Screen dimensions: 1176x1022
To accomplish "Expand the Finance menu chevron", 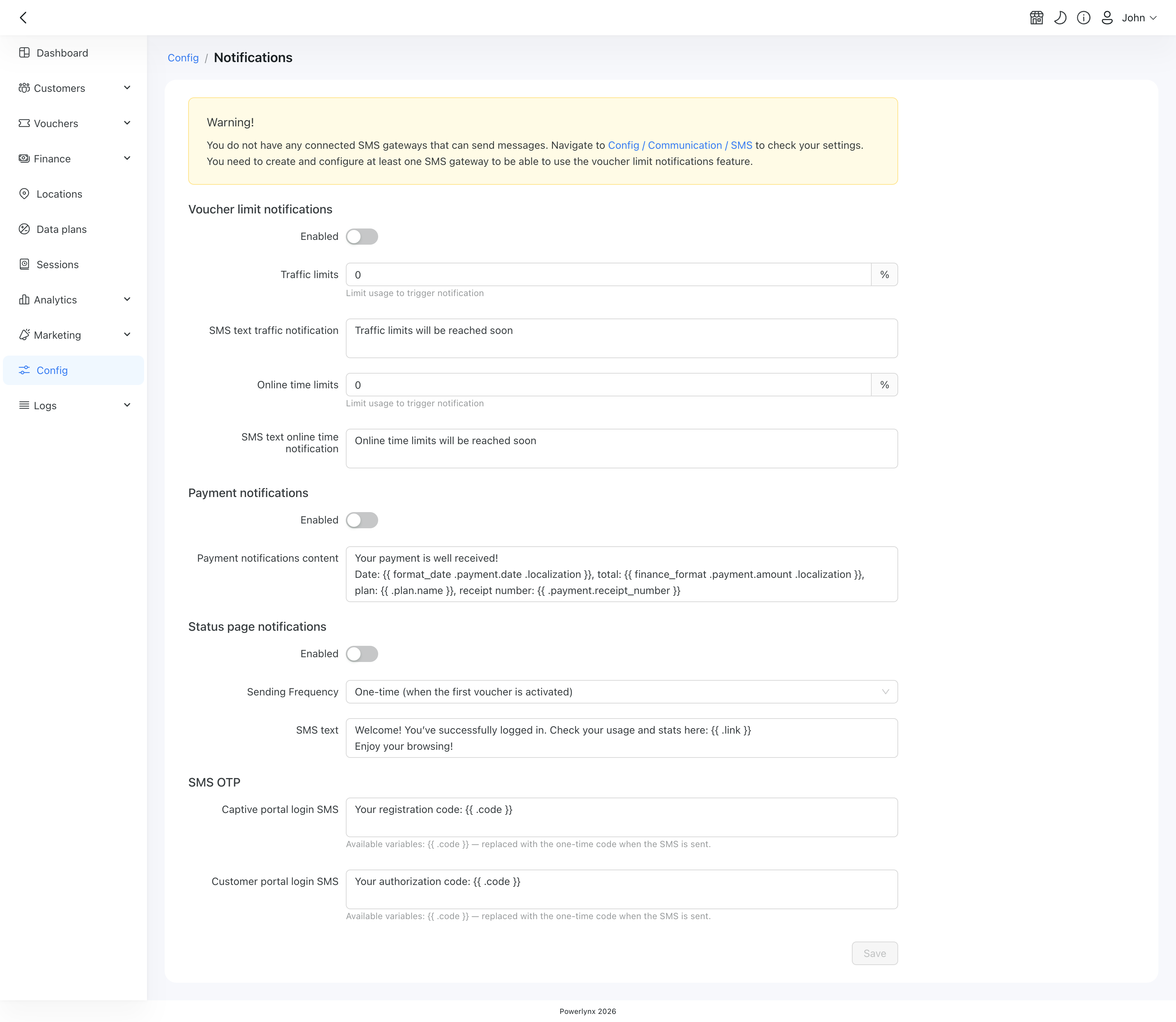I will (x=127, y=159).
